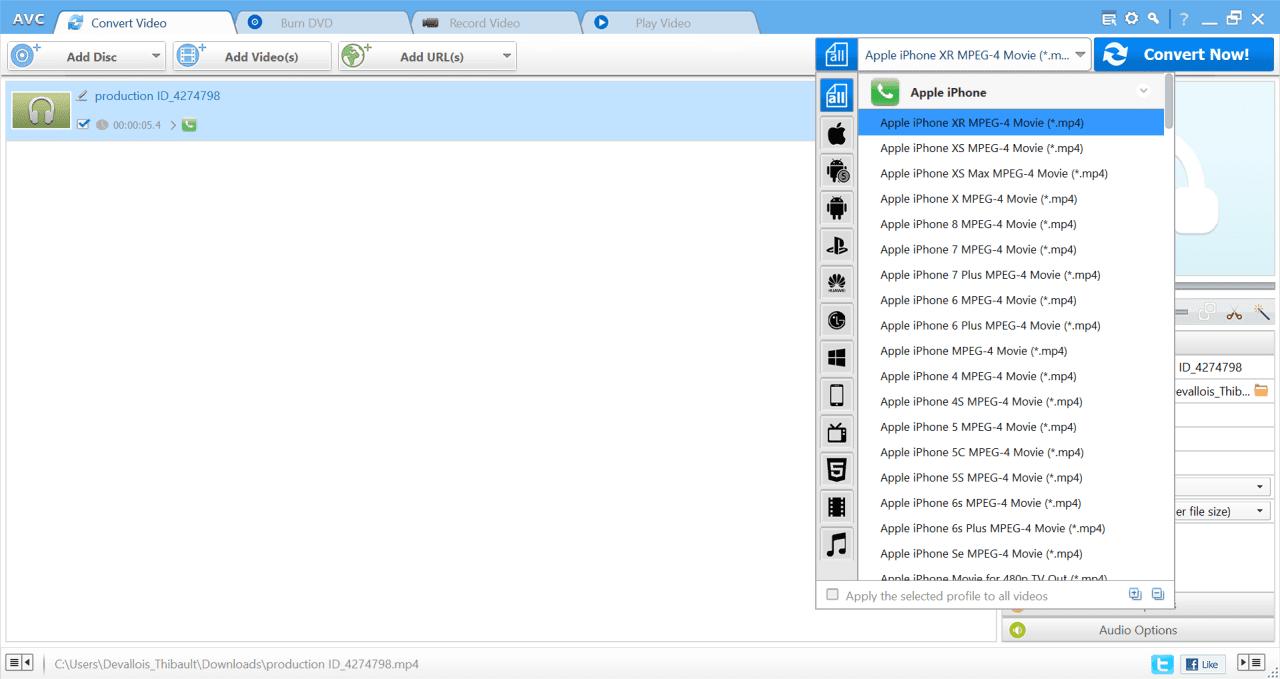Open the audio files music-note category
This screenshot has height=679, width=1280.
pyautogui.click(x=837, y=544)
